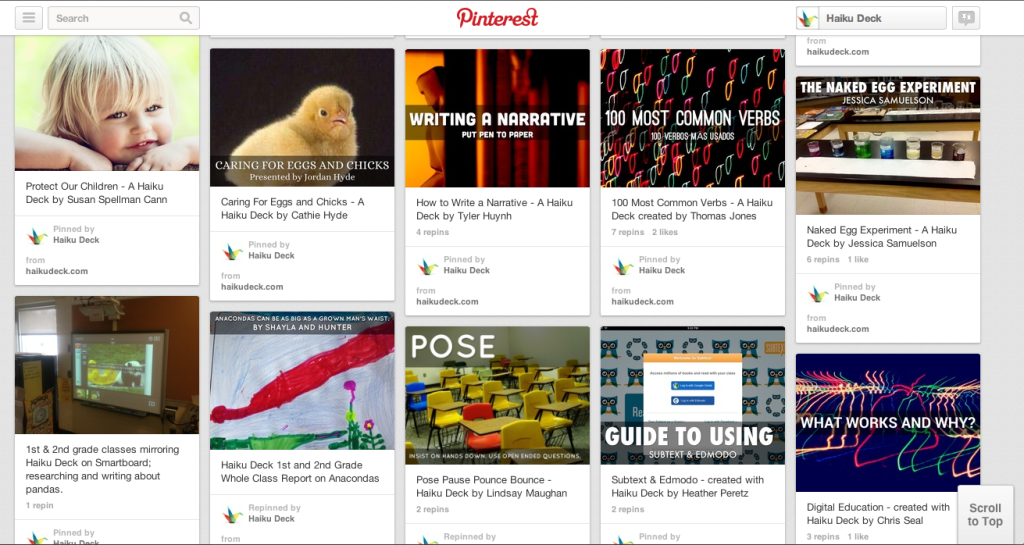Click Scroll to Top button
This screenshot has width=1024, height=545.
[985, 514]
